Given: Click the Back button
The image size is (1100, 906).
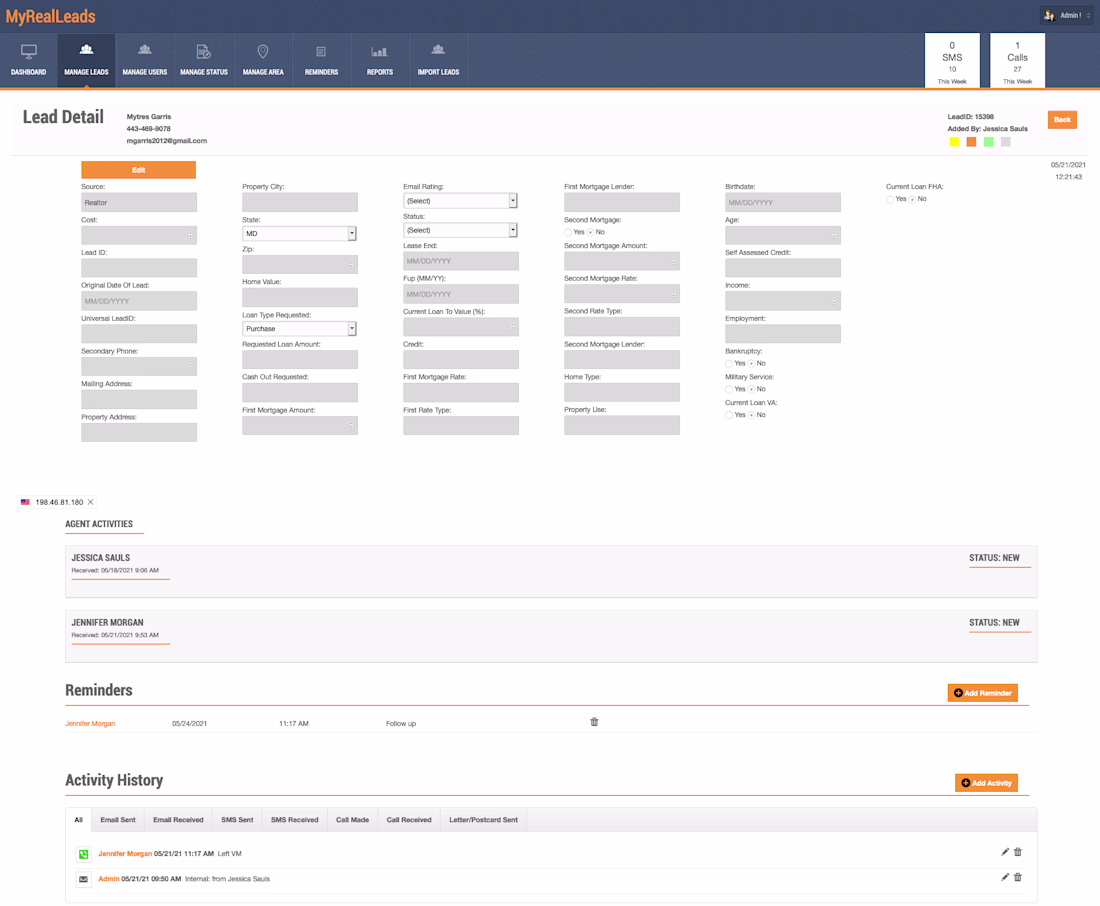Looking at the screenshot, I should point(1062,119).
